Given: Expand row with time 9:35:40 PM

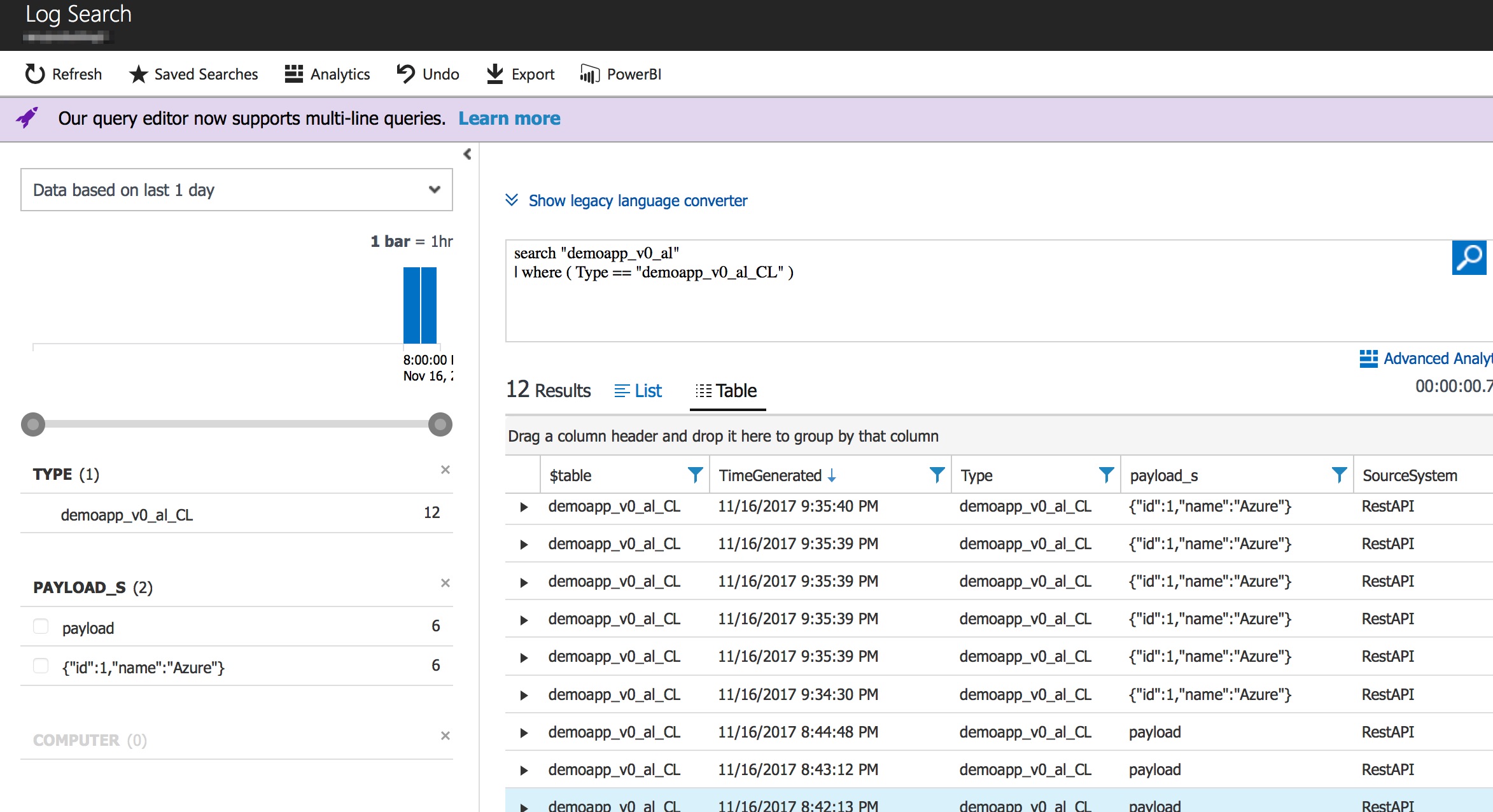Looking at the screenshot, I should [524, 507].
